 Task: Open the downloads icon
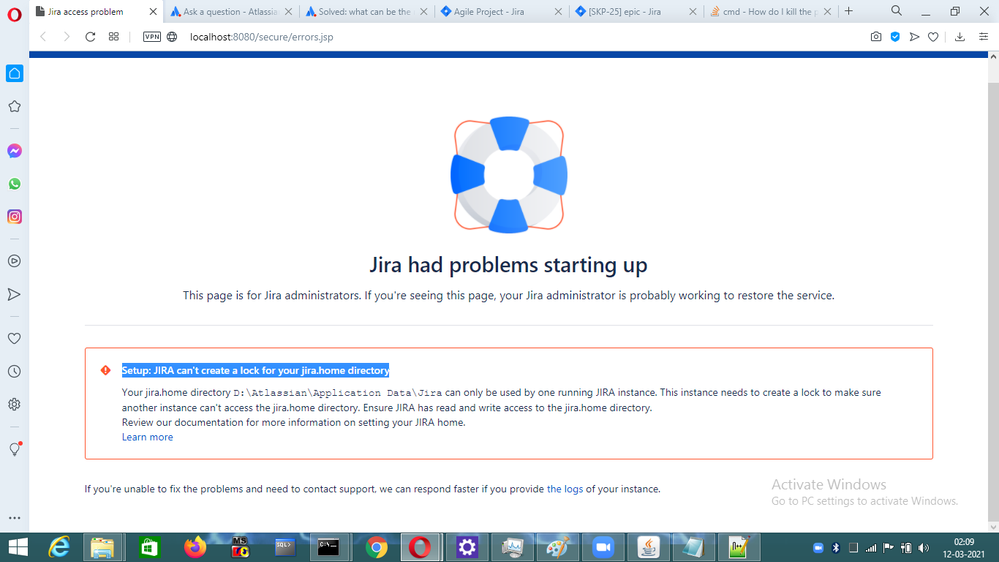pyautogui.click(x=959, y=37)
